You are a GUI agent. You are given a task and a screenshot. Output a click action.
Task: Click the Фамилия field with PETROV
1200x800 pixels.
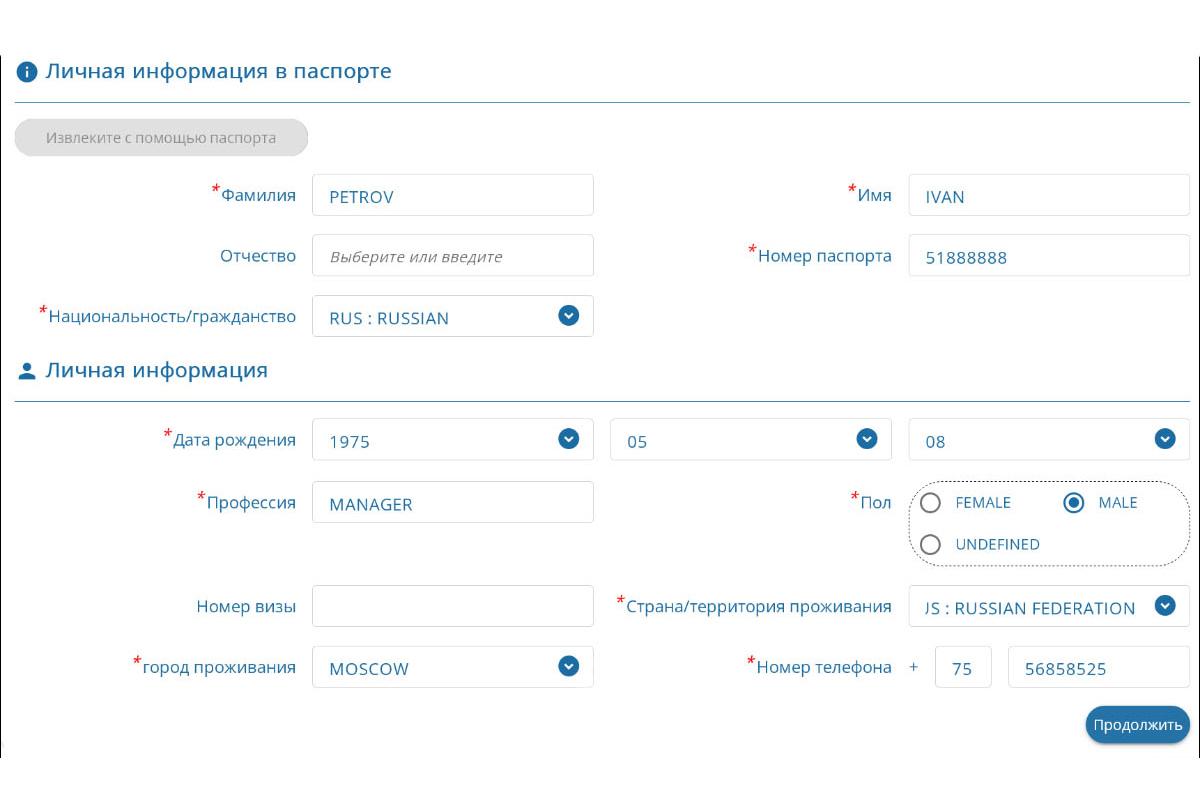tap(453, 195)
